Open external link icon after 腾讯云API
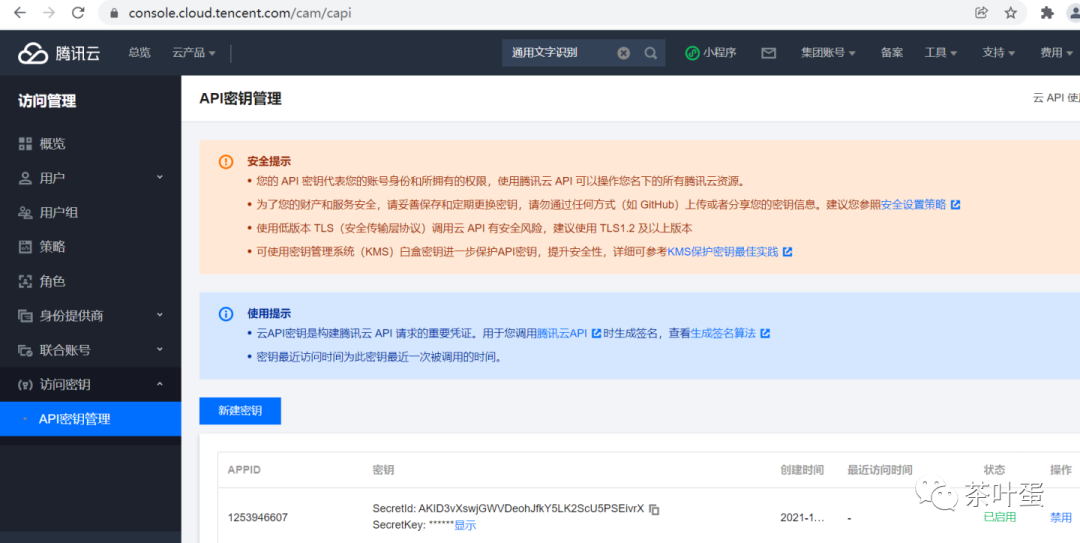Image resolution: width=1080 pixels, height=543 pixels. 596,334
